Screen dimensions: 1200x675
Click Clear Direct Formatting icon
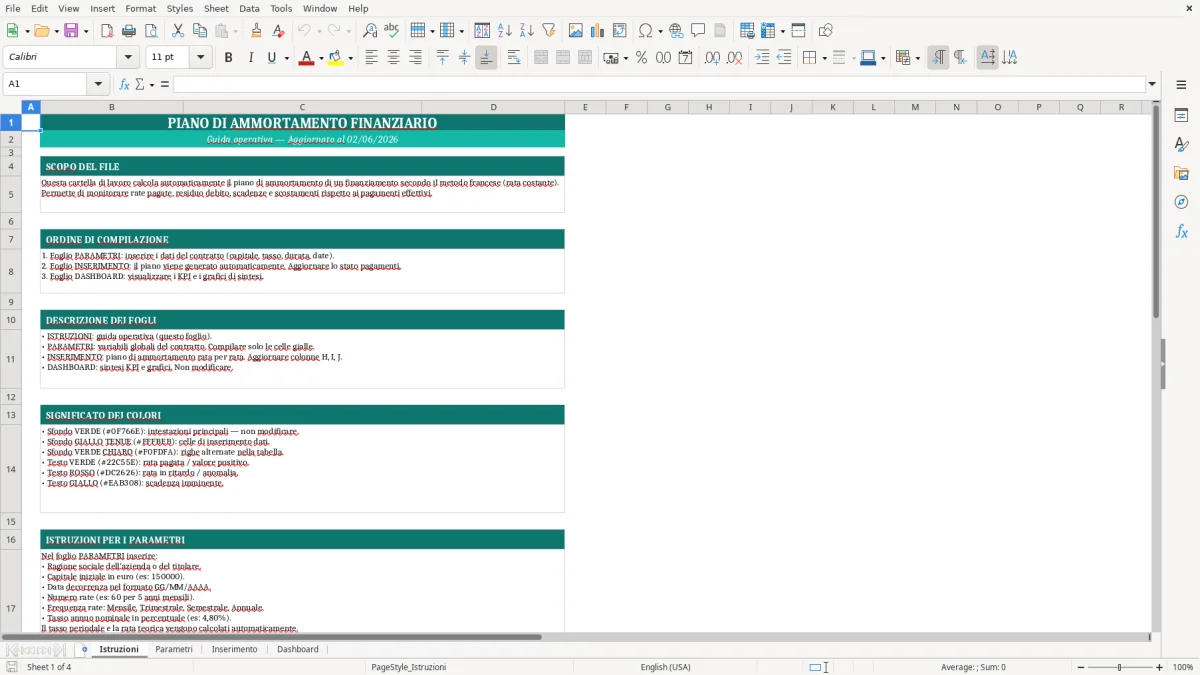coord(277,30)
